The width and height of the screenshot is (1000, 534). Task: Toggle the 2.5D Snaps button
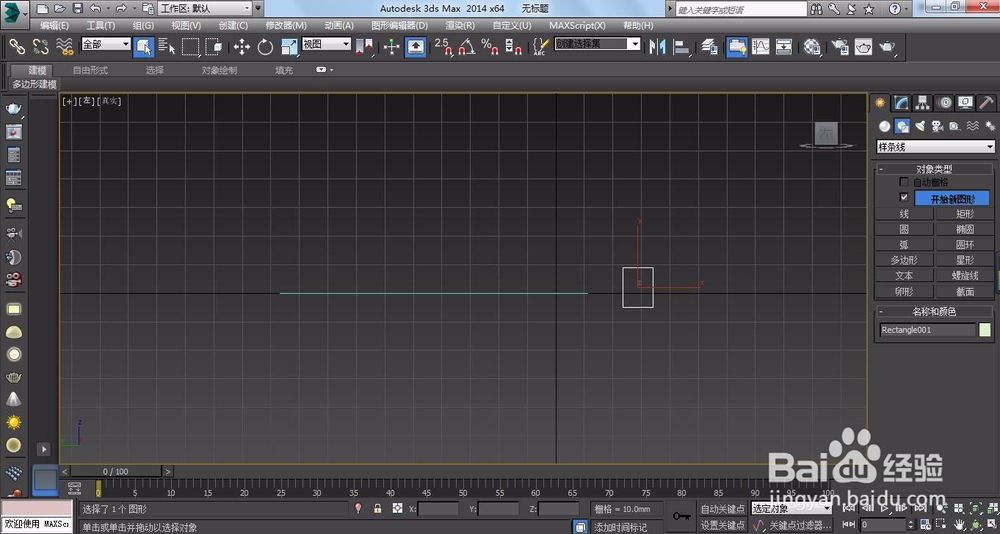point(444,47)
